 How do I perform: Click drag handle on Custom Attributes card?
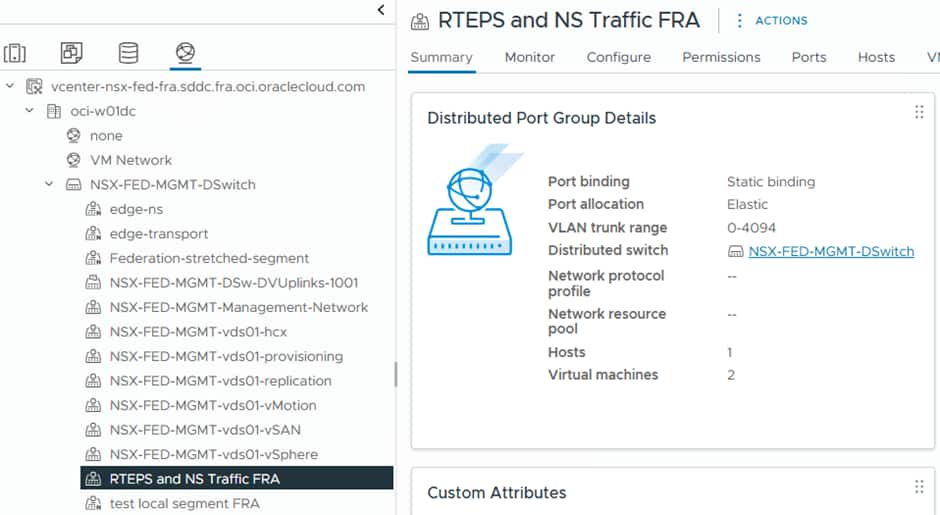[919, 487]
